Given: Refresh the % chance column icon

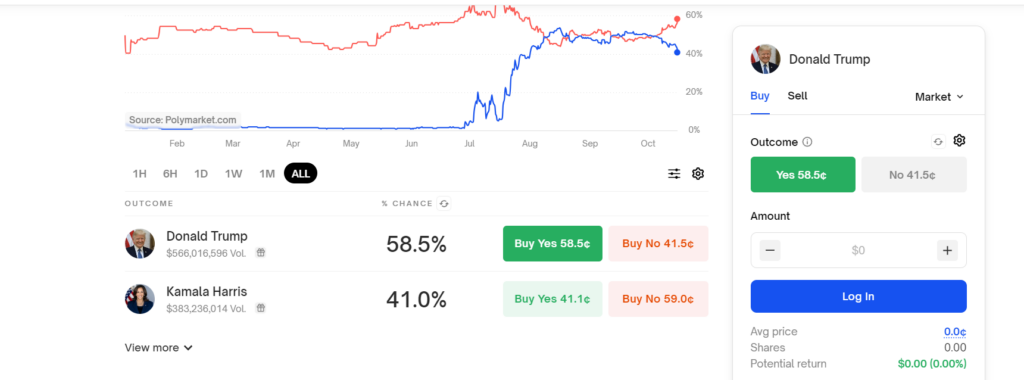Looking at the screenshot, I should 444,204.
